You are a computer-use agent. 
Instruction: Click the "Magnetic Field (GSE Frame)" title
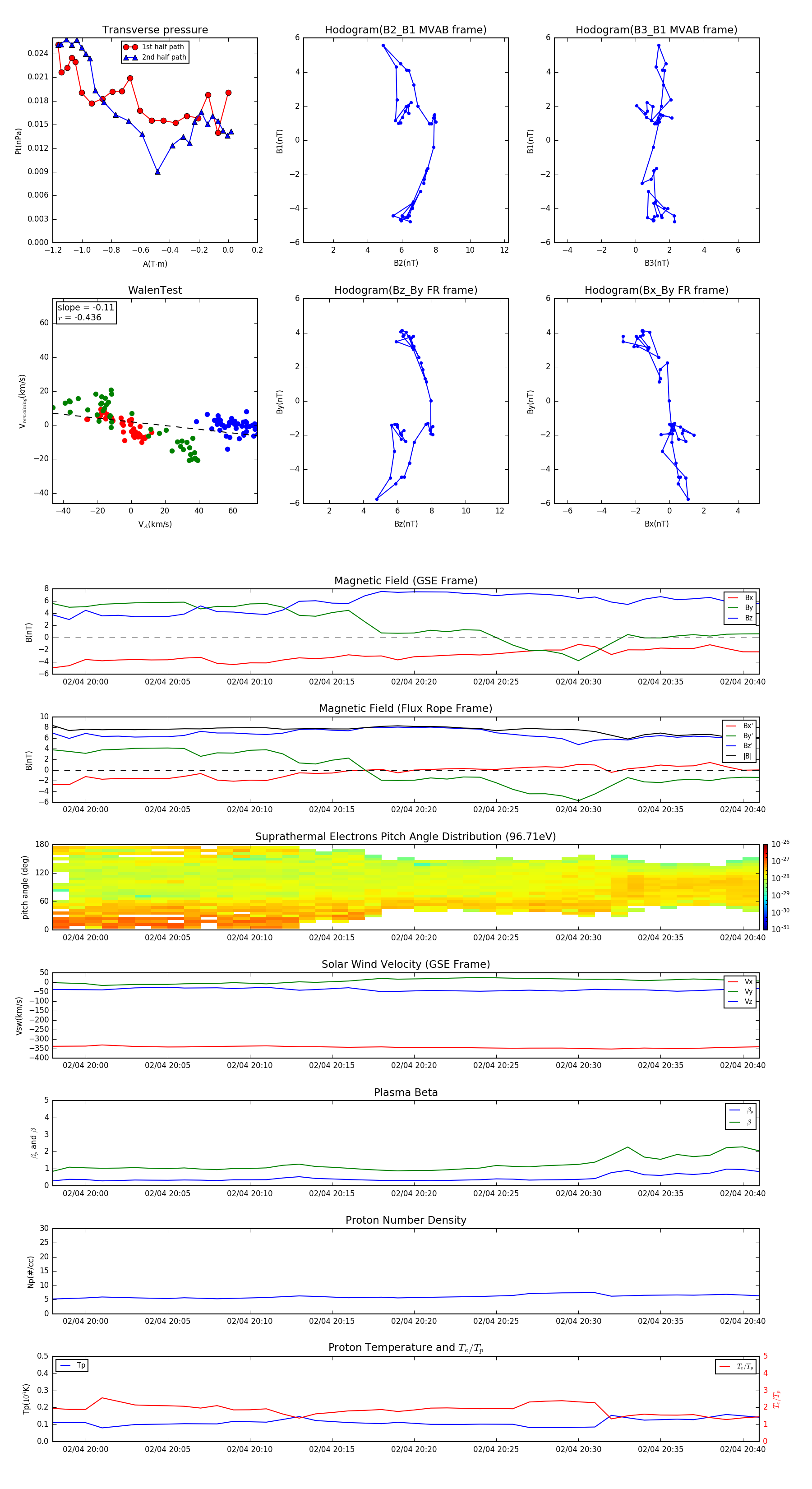[406, 581]
